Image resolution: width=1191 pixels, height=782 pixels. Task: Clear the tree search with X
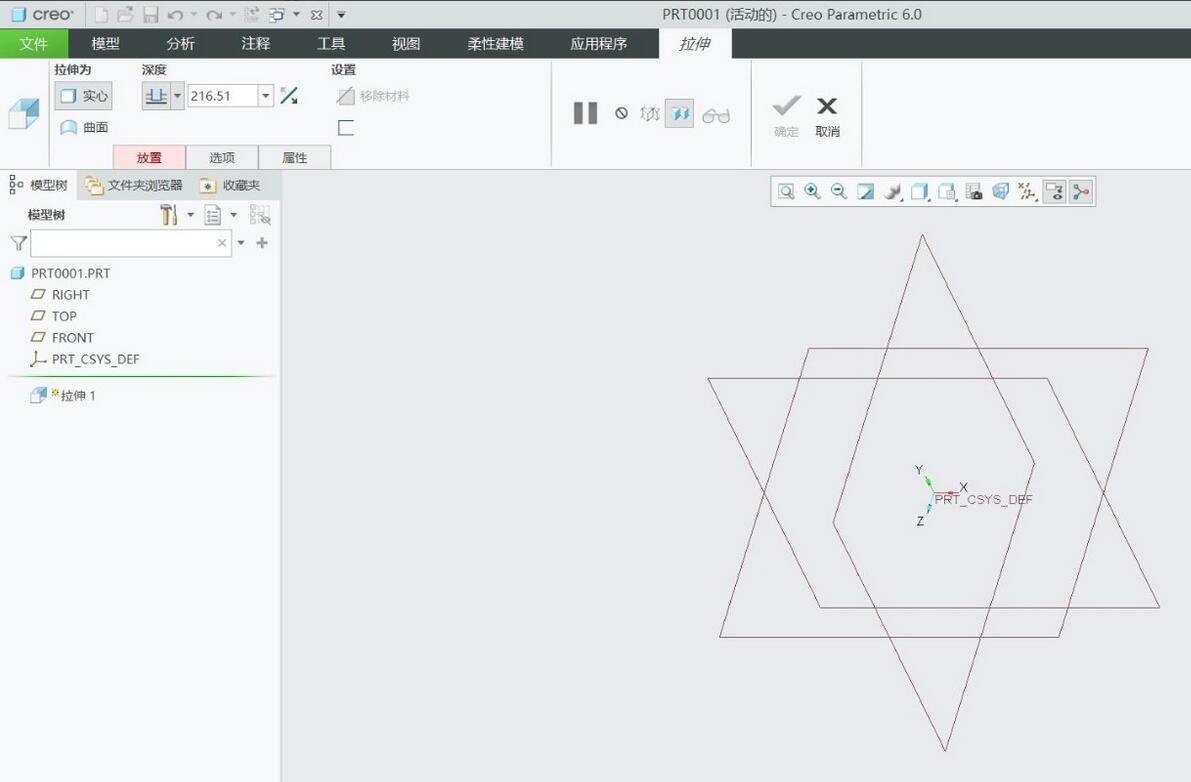[222, 243]
